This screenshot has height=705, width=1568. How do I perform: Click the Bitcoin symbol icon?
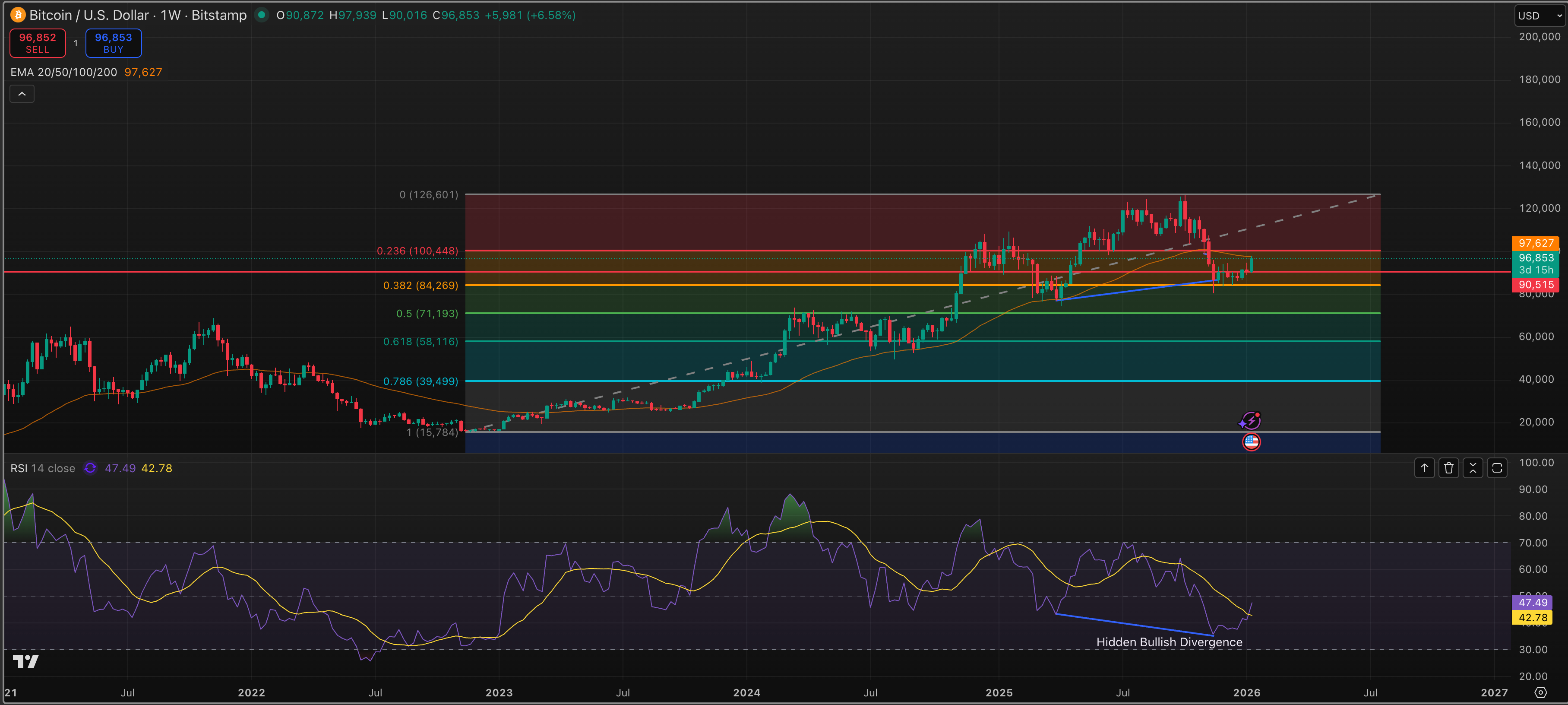point(18,15)
